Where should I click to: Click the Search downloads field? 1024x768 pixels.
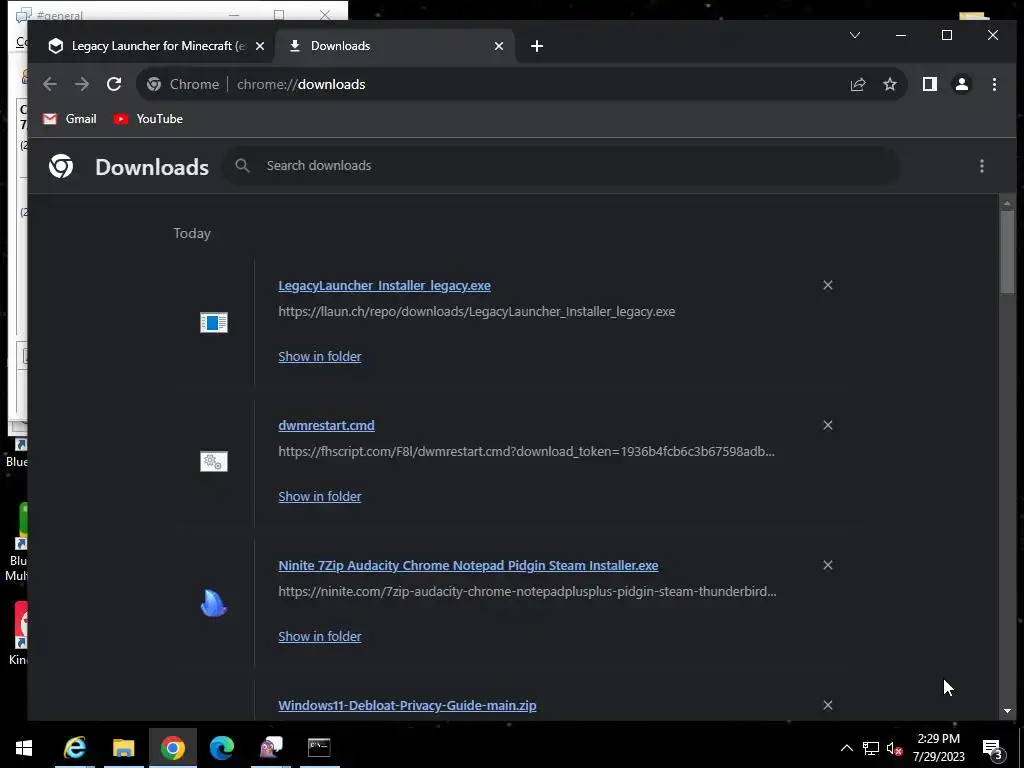pos(562,166)
